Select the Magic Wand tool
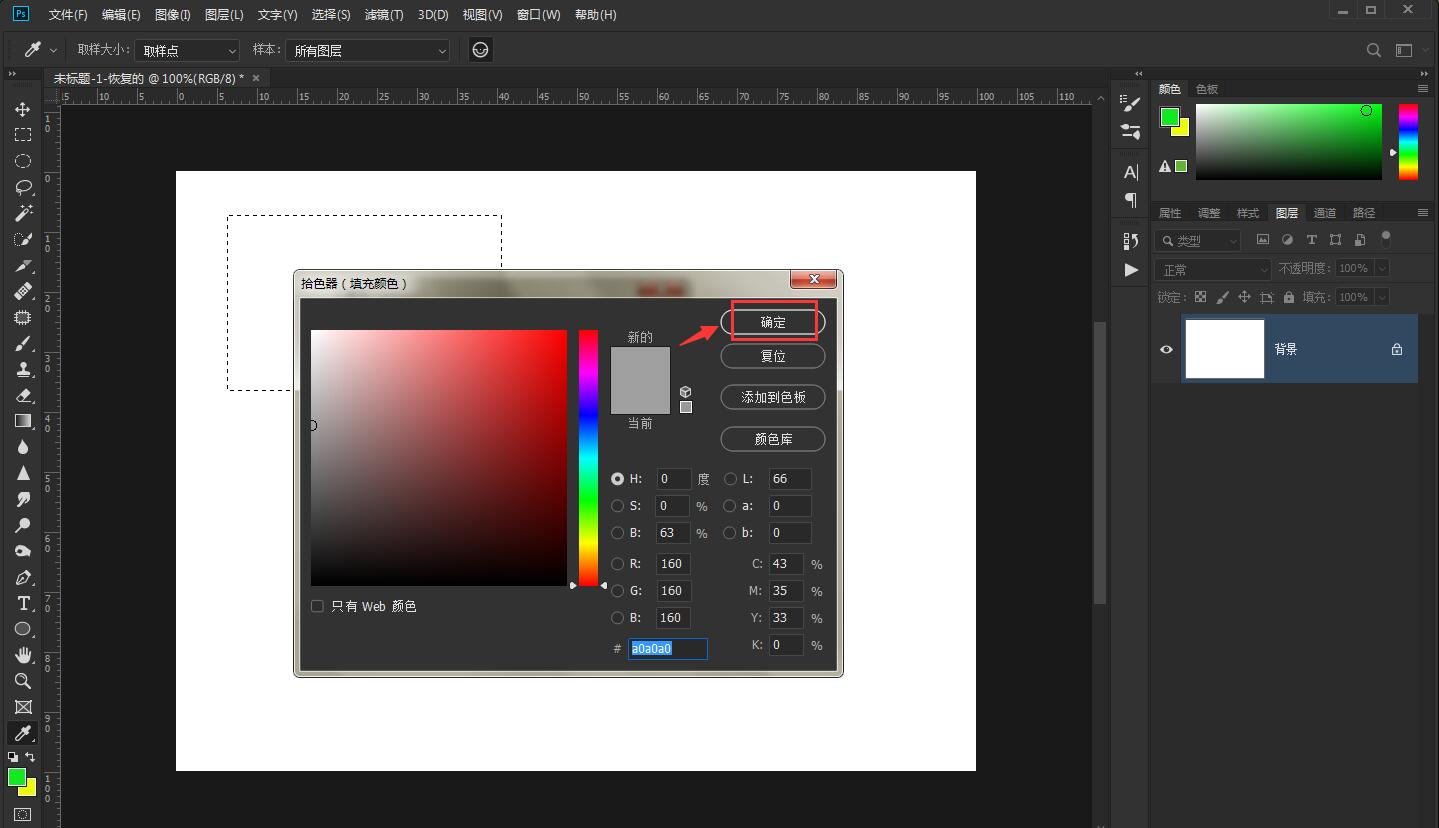 (x=22, y=213)
